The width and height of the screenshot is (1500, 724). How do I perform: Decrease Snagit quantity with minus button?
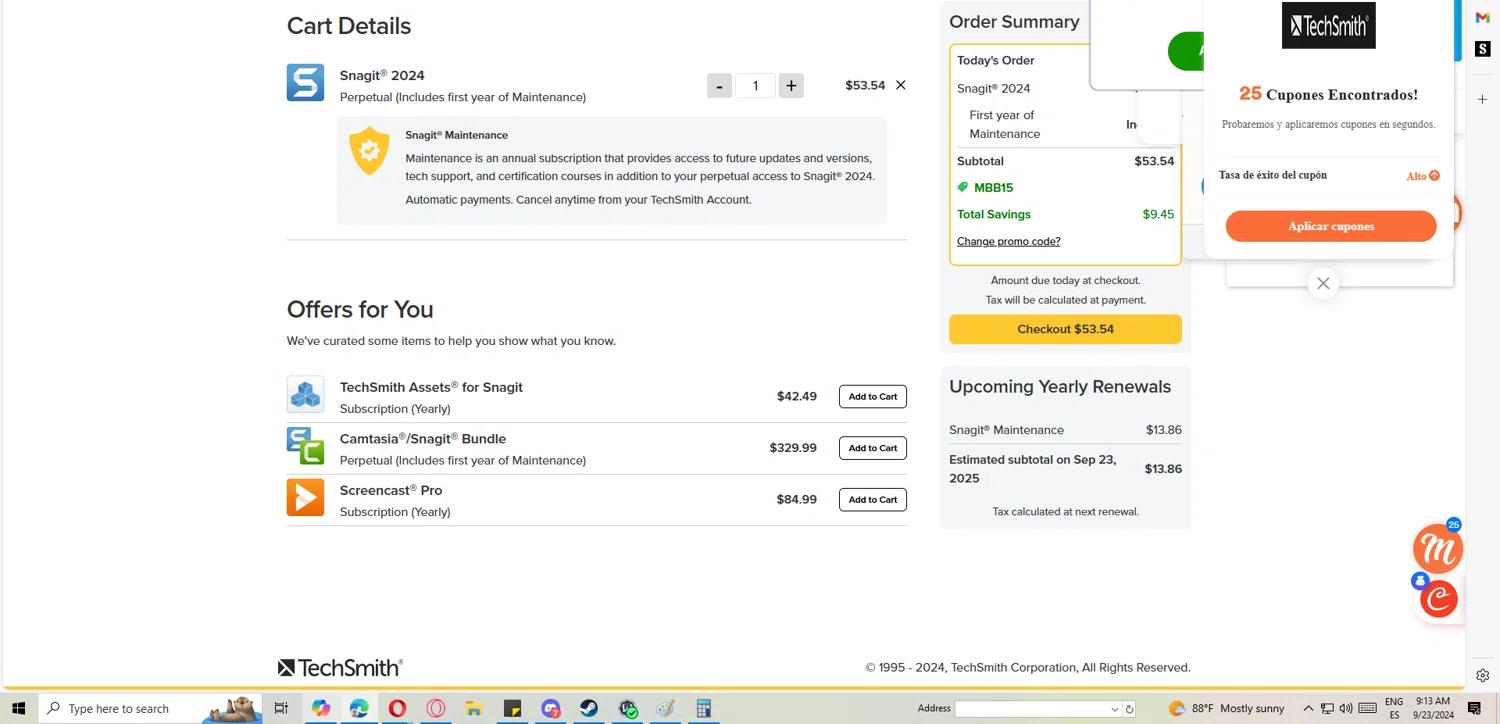pyautogui.click(x=719, y=86)
